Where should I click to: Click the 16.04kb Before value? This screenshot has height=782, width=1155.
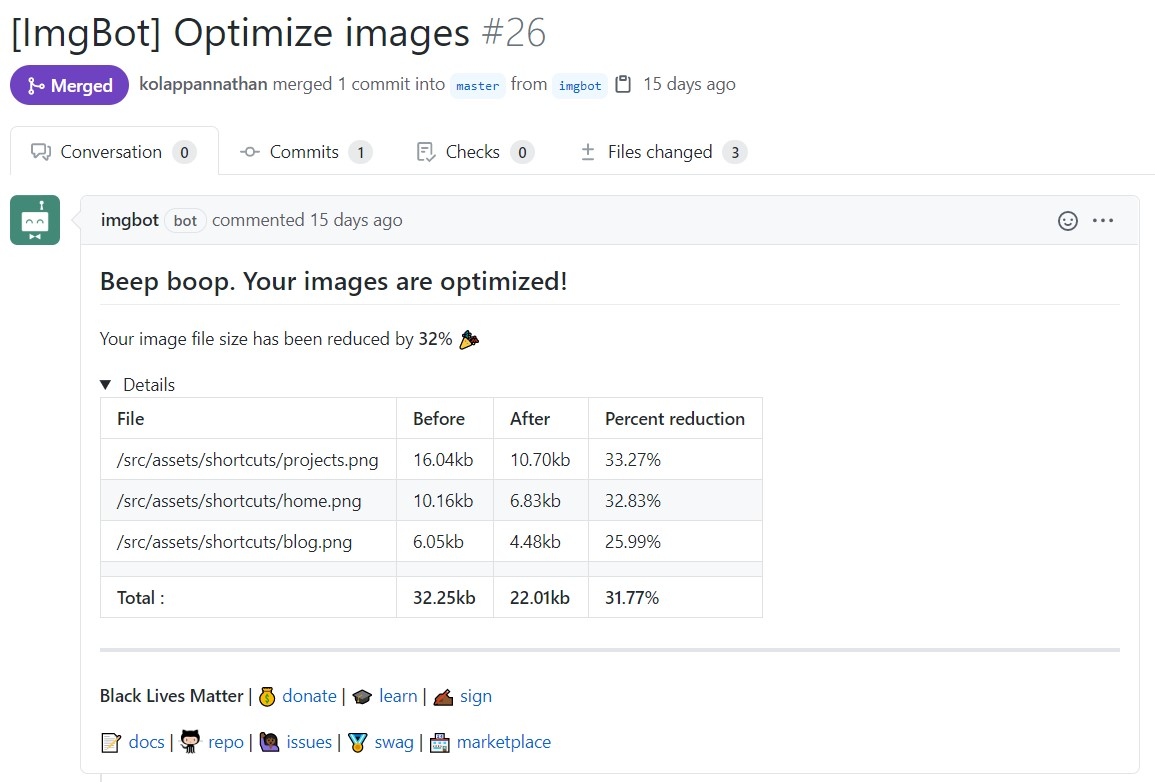coord(443,459)
